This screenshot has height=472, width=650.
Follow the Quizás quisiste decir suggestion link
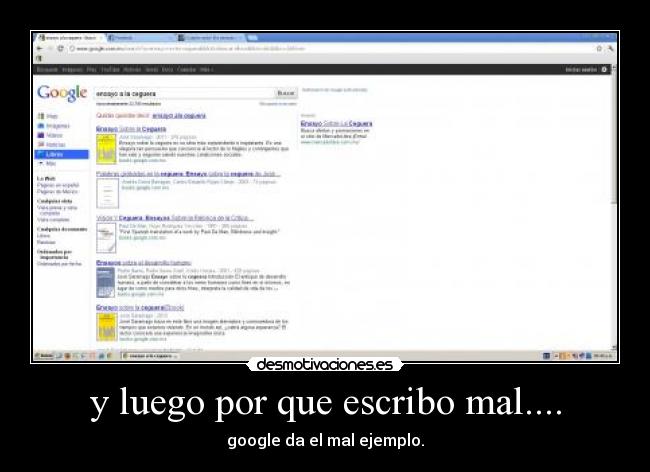coord(179,116)
